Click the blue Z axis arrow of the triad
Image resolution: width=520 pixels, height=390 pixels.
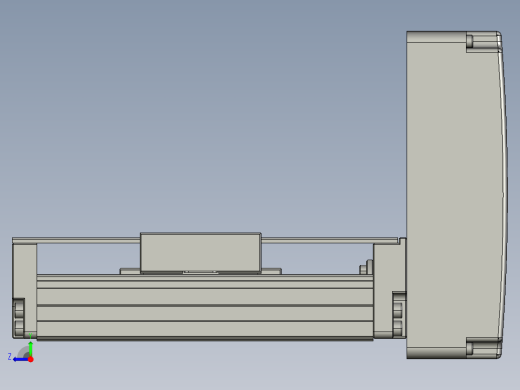coord(21,359)
